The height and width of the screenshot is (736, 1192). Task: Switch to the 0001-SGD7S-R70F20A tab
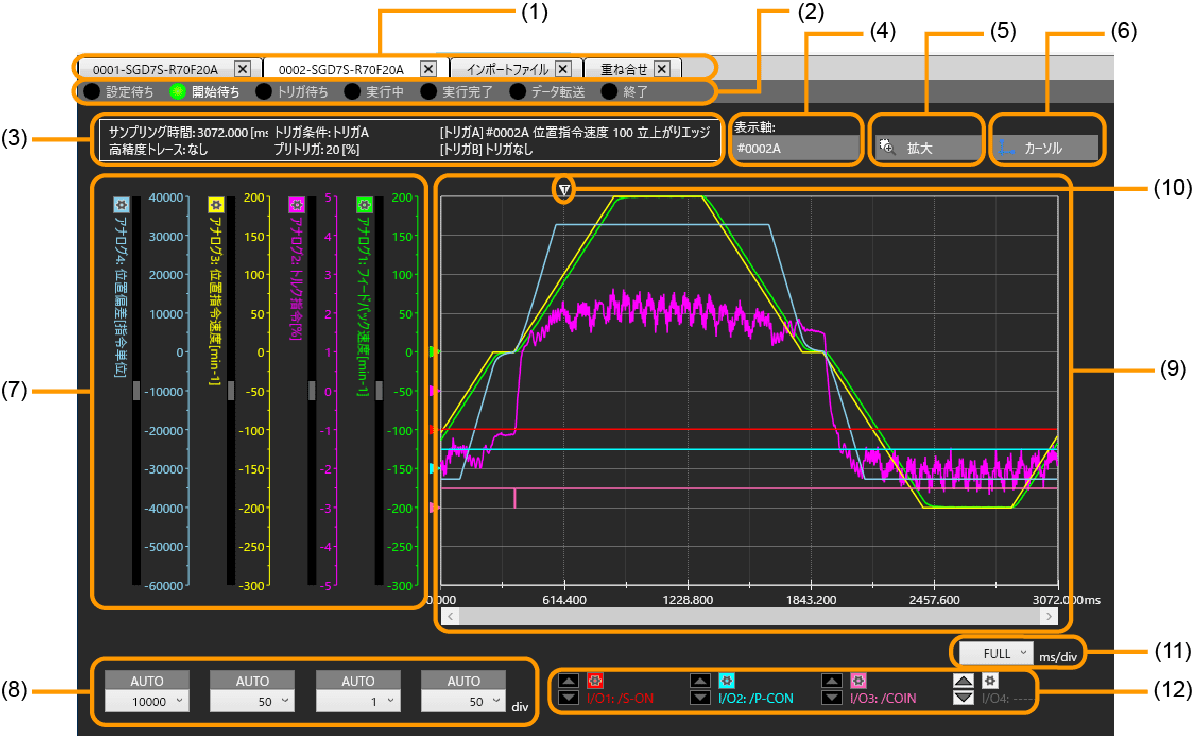(155, 69)
